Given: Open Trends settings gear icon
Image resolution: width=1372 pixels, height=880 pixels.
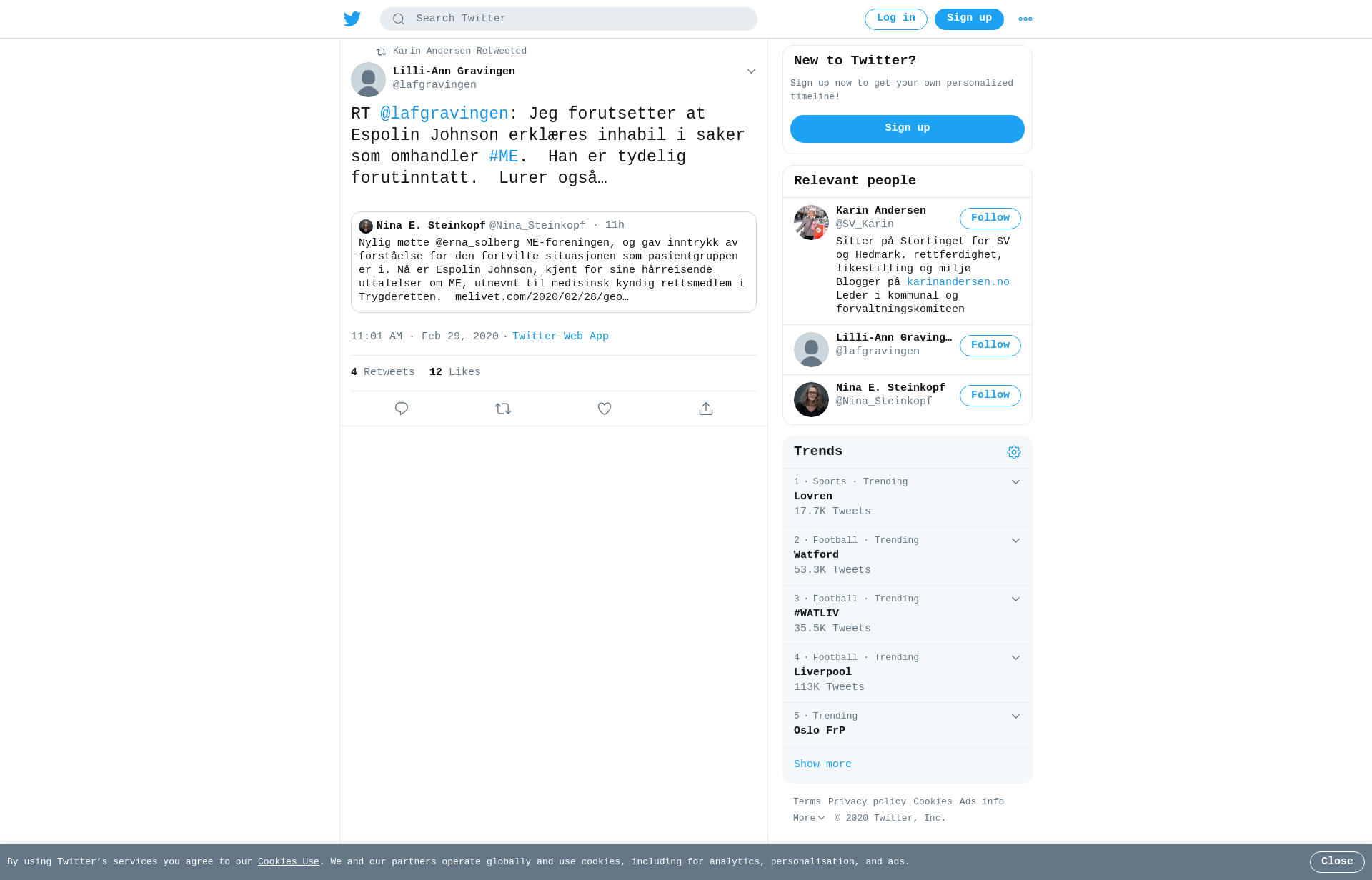Looking at the screenshot, I should pos(1014,452).
